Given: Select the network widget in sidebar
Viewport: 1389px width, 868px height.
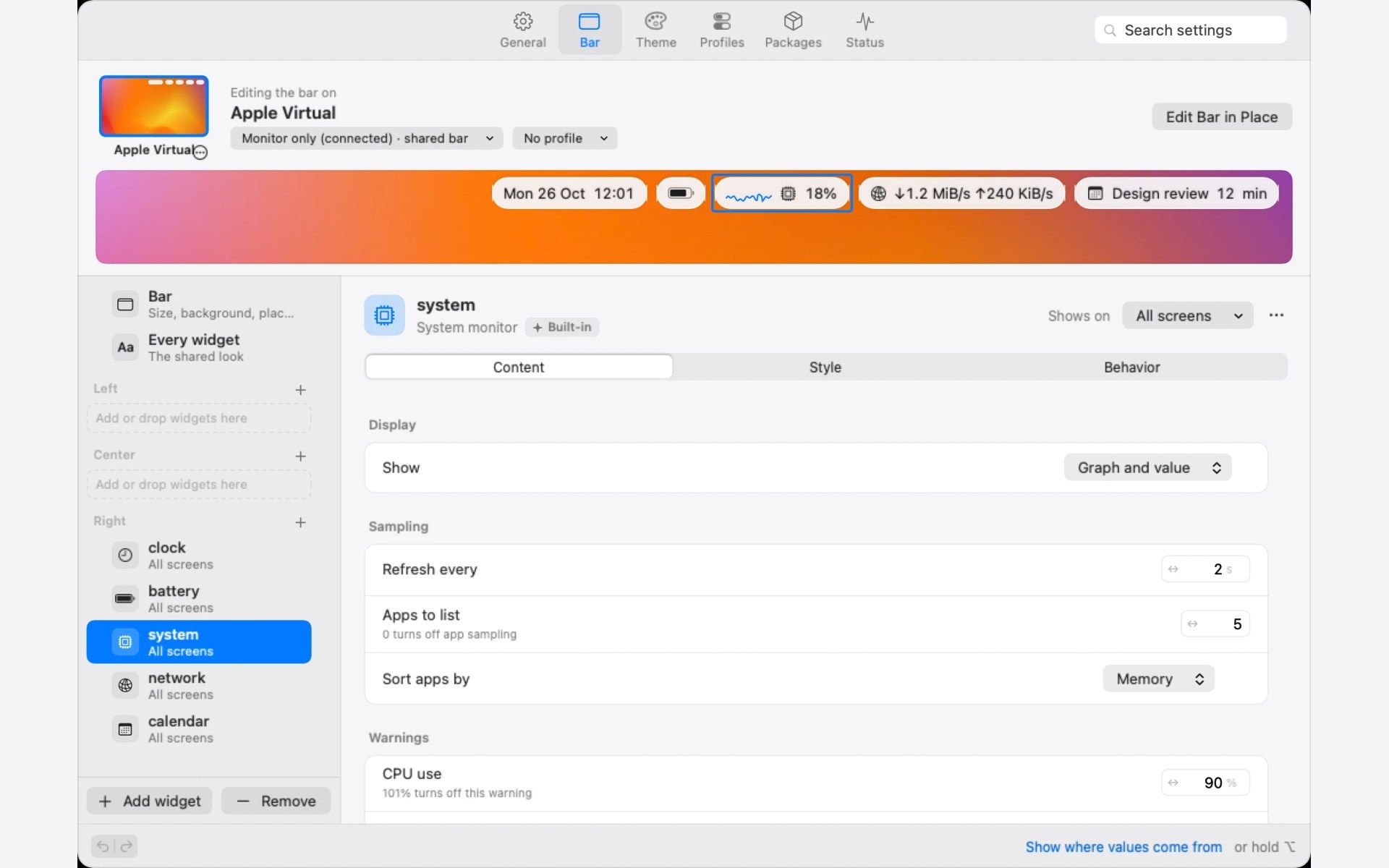Looking at the screenshot, I should (x=199, y=686).
